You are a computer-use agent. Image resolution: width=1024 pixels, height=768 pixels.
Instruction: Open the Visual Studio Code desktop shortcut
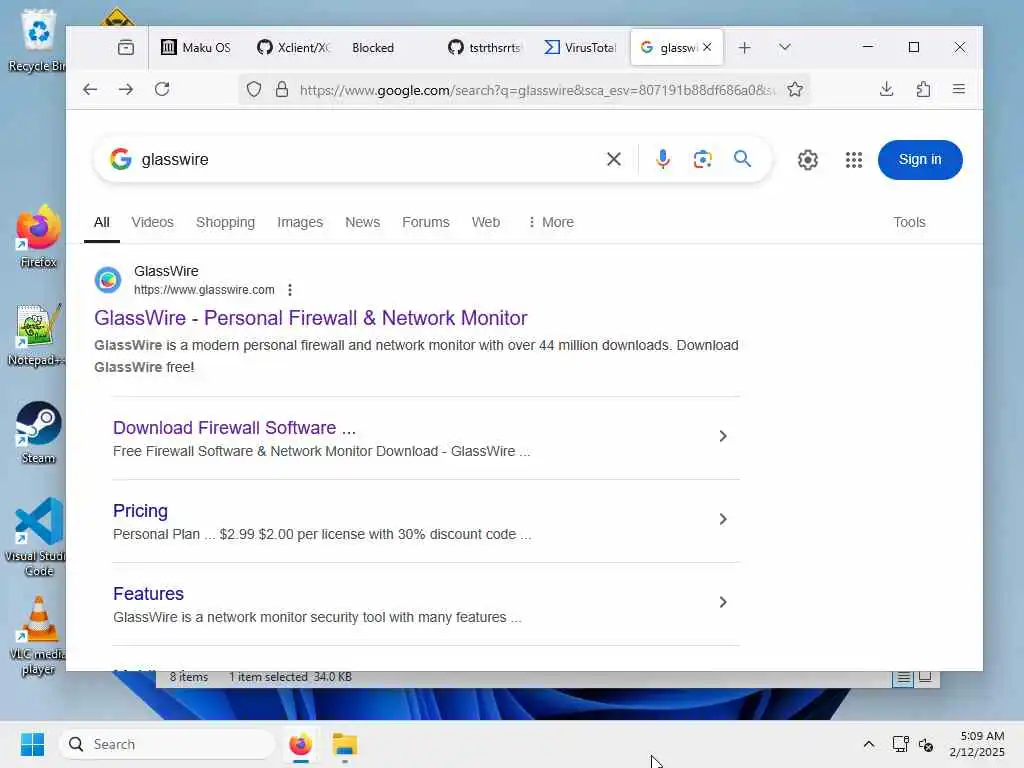pyautogui.click(x=37, y=537)
